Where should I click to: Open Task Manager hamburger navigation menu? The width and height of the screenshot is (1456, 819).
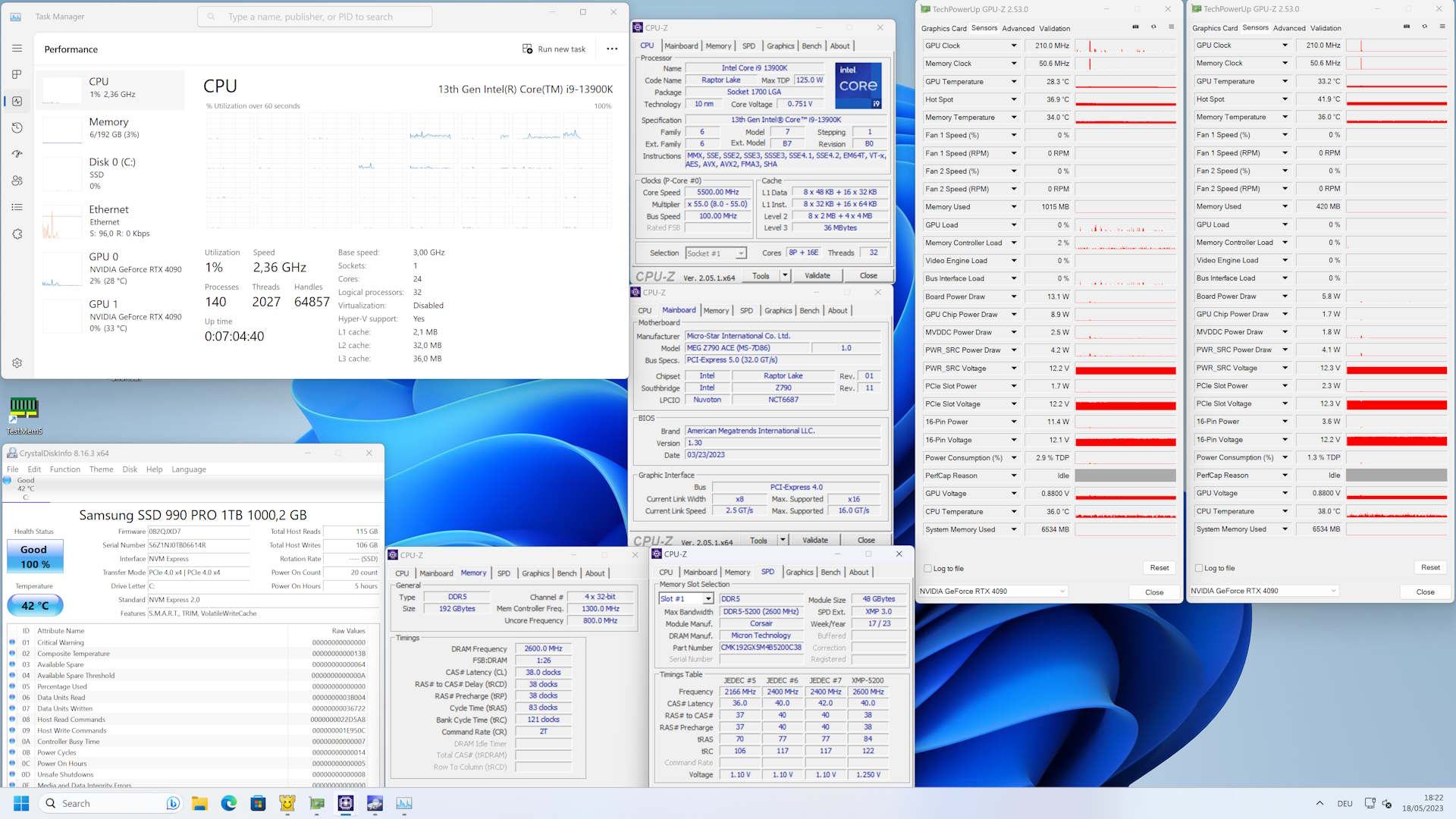point(17,48)
